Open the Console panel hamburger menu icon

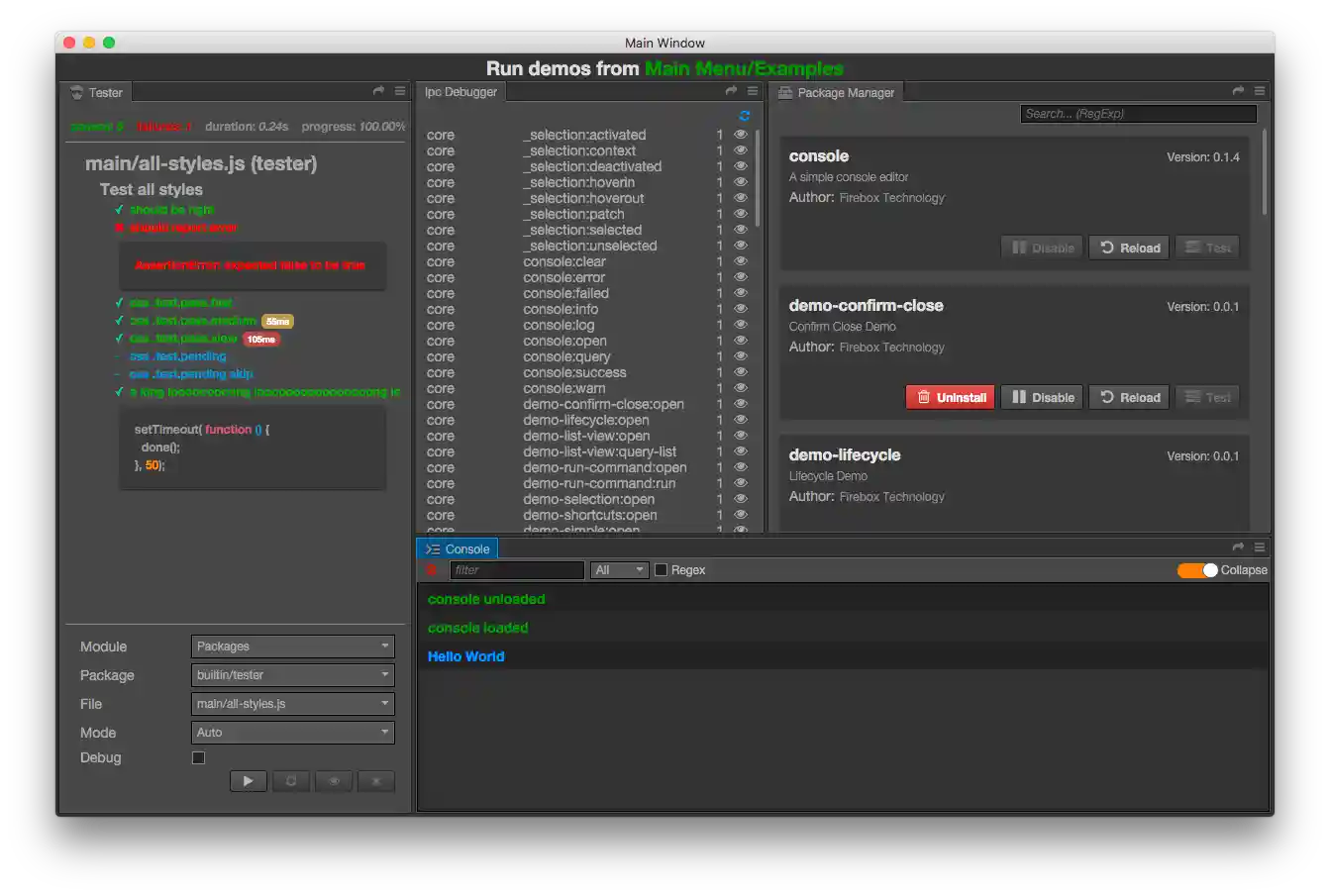pyautogui.click(x=1259, y=547)
